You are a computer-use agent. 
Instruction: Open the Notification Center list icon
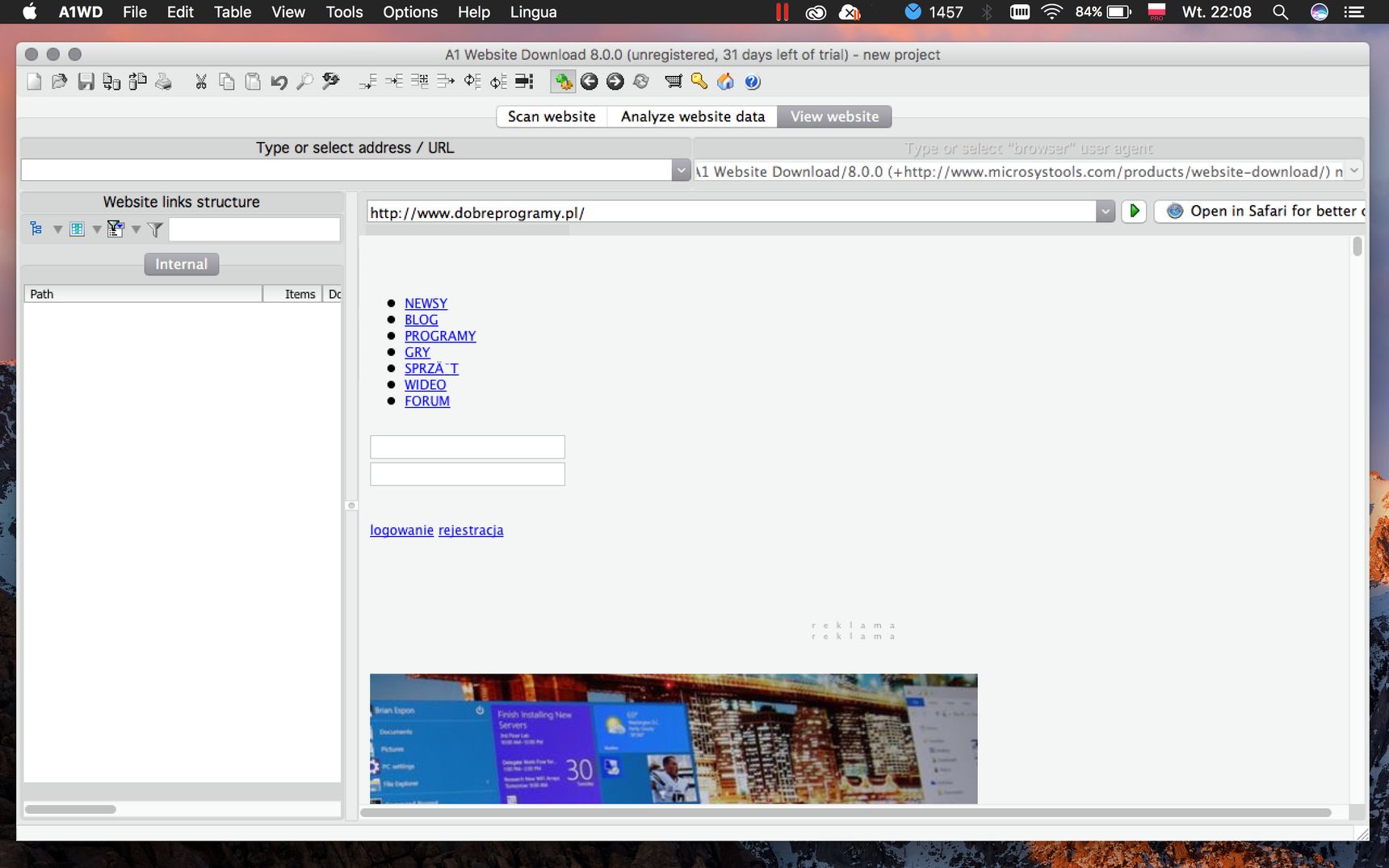coord(1353,12)
